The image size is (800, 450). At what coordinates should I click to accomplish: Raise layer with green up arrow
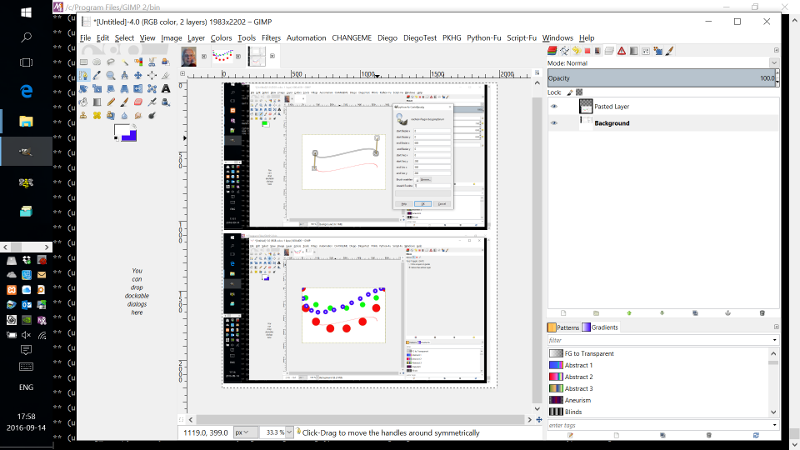[x=629, y=313]
